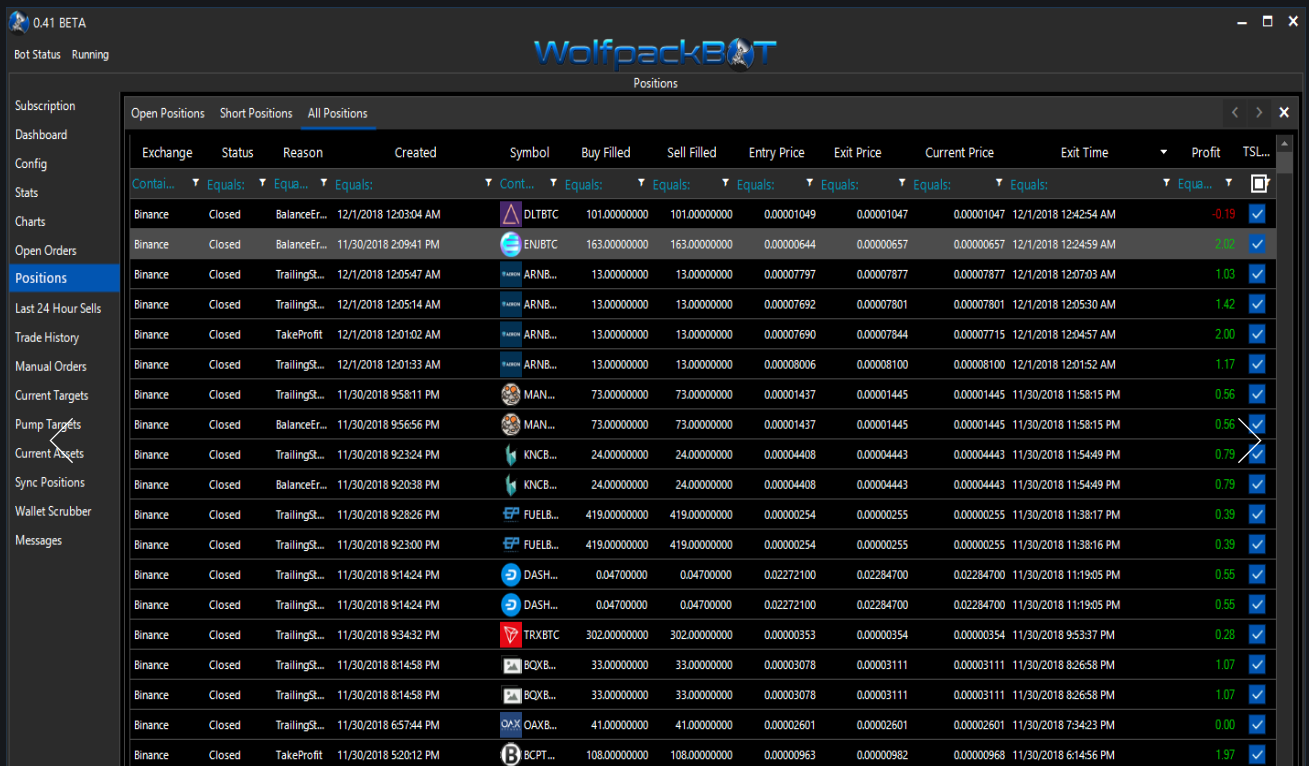Open Dashboard from the sidebar
The width and height of the screenshot is (1309, 766).
pyautogui.click(x=41, y=135)
